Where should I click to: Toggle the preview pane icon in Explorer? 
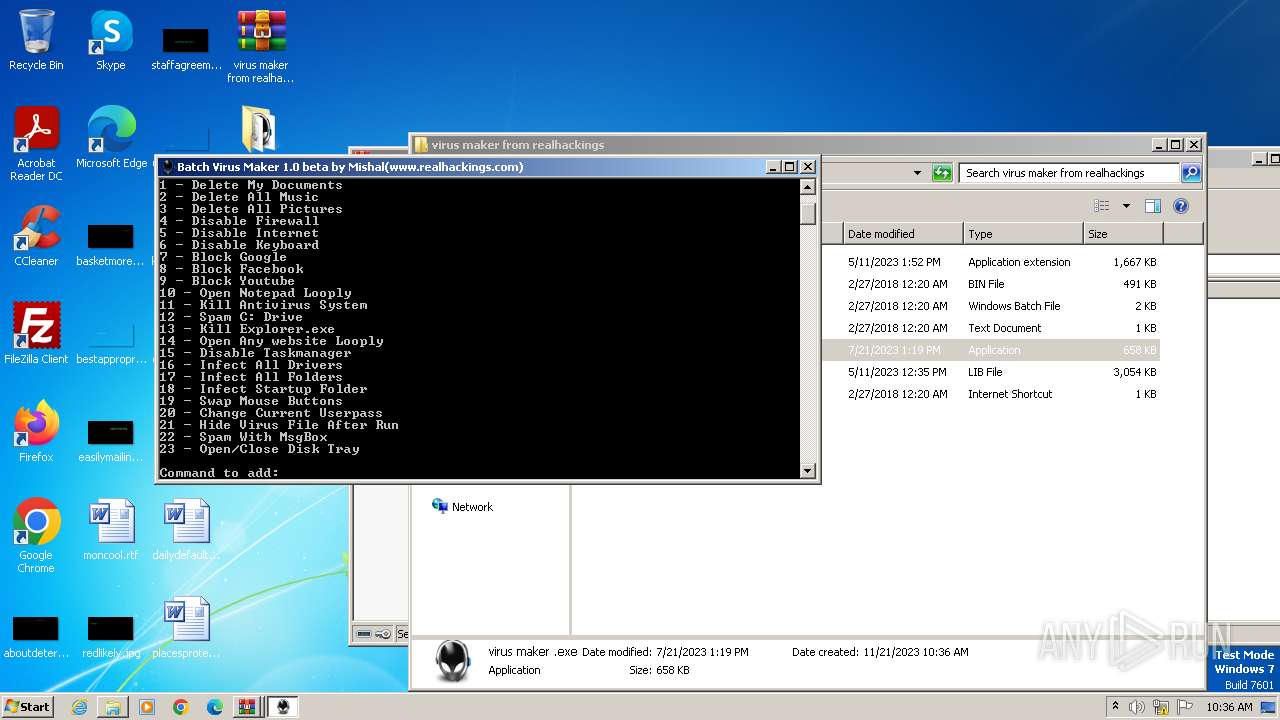coord(1152,206)
